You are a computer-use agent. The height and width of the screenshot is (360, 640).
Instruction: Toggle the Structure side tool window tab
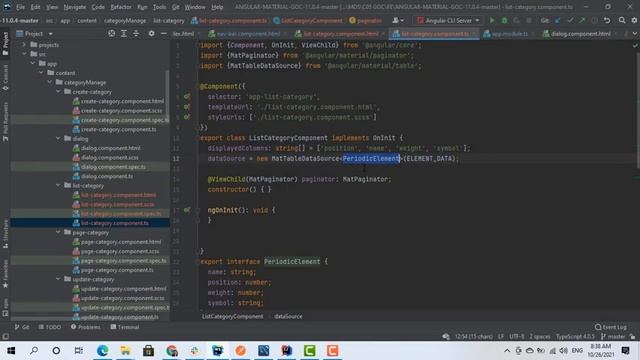5,234
